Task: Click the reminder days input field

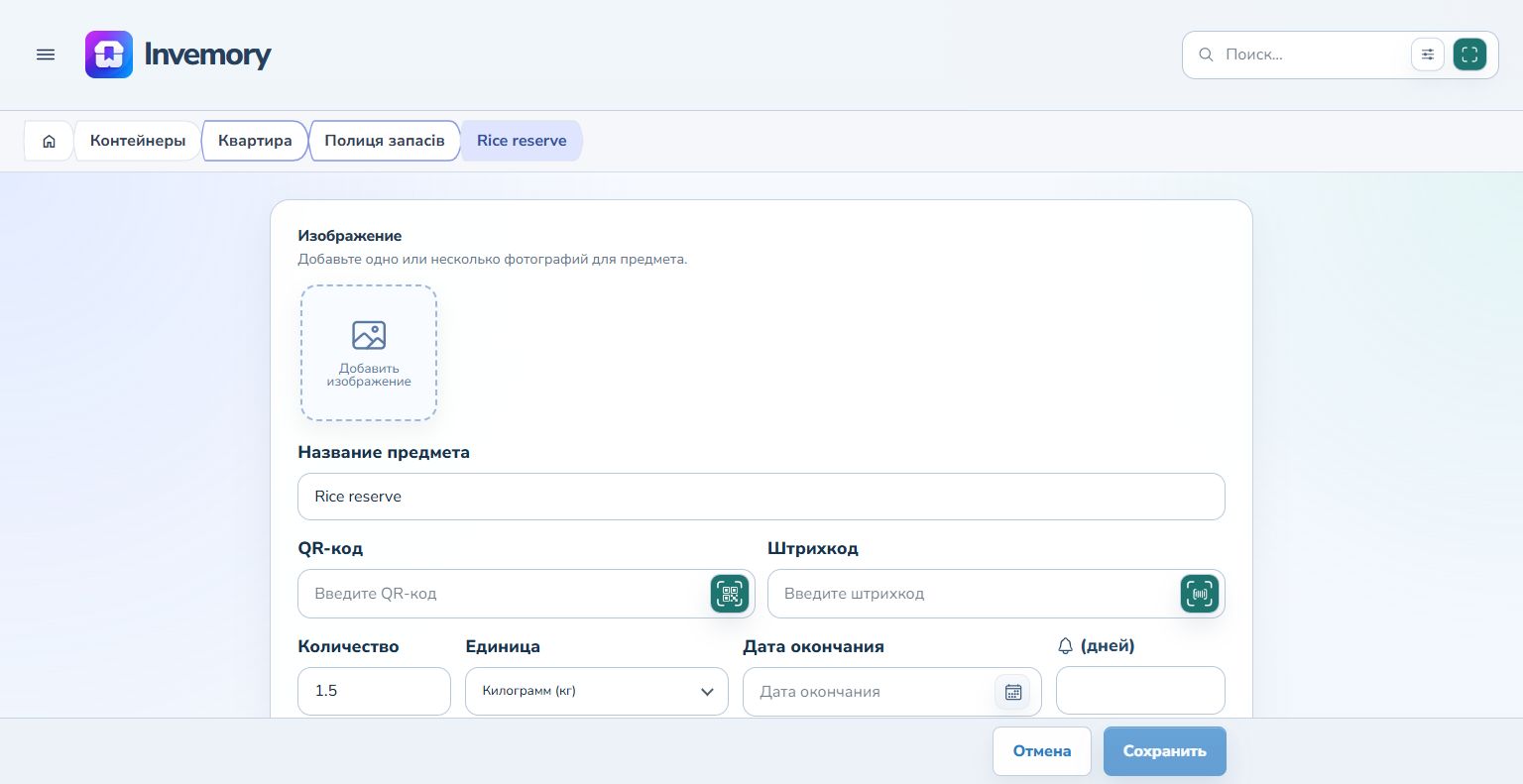Action: [x=1140, y=690]
